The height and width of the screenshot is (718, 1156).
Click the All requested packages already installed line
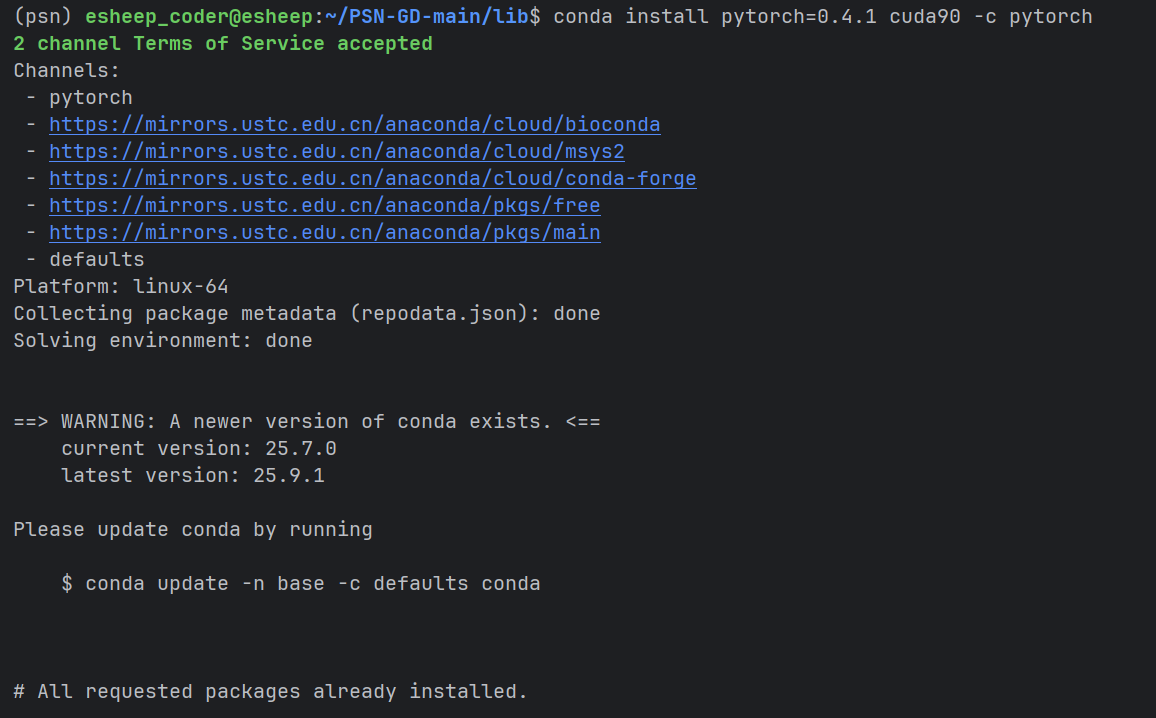[x=270, y=692]
